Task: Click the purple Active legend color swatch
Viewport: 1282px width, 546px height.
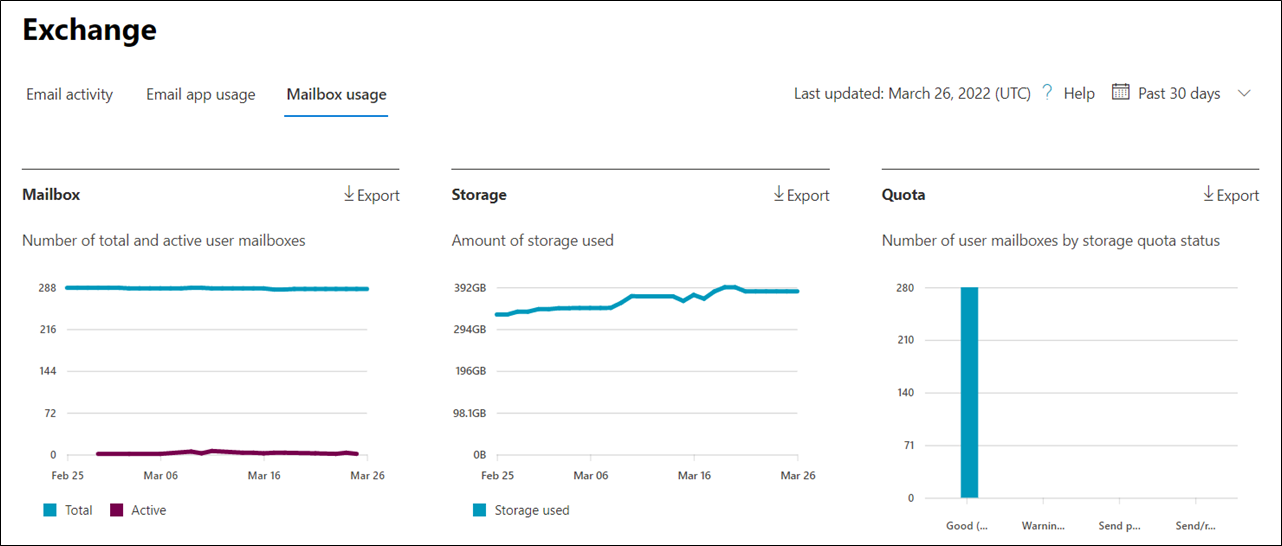Action: [x=116, y=510]
